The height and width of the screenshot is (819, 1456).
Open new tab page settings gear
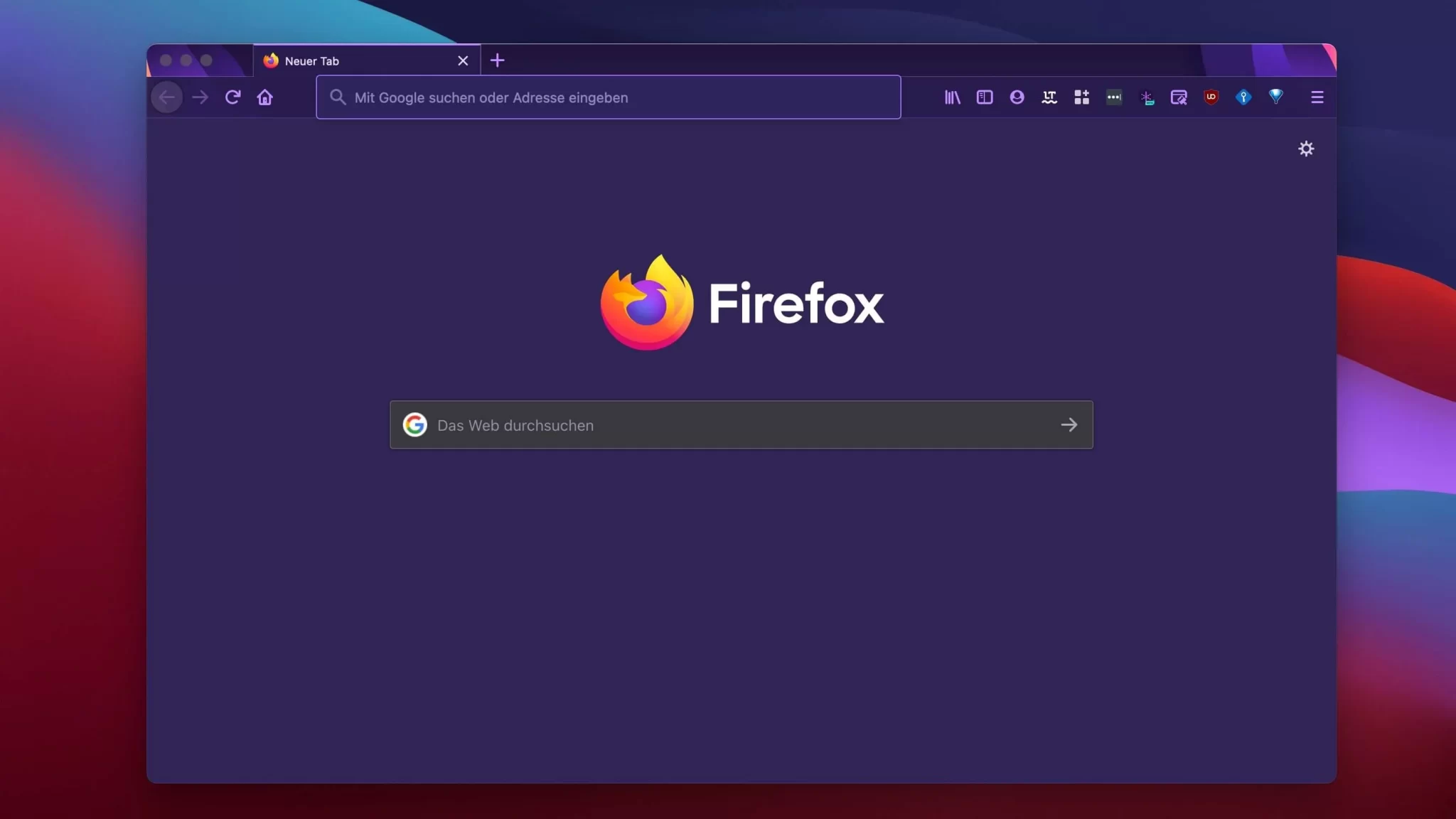[1306, 149]
